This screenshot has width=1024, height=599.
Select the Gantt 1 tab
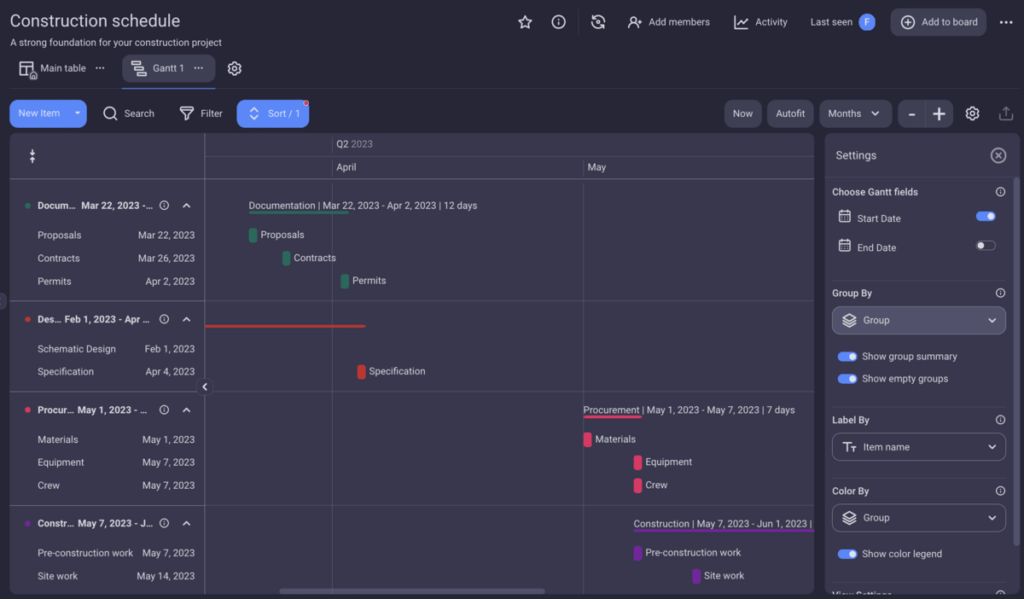(x=158, y=68)
